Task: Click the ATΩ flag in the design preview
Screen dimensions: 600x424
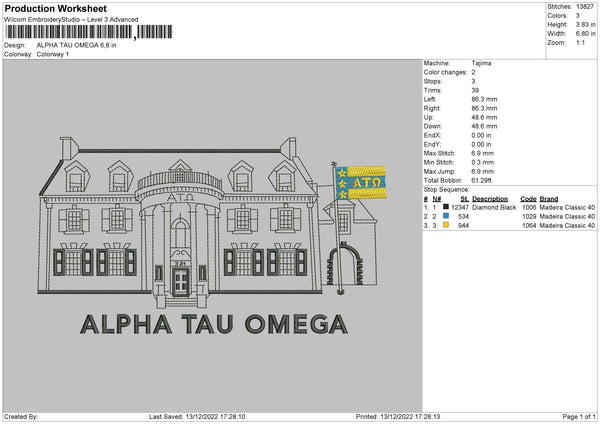Action: (360, 183)
